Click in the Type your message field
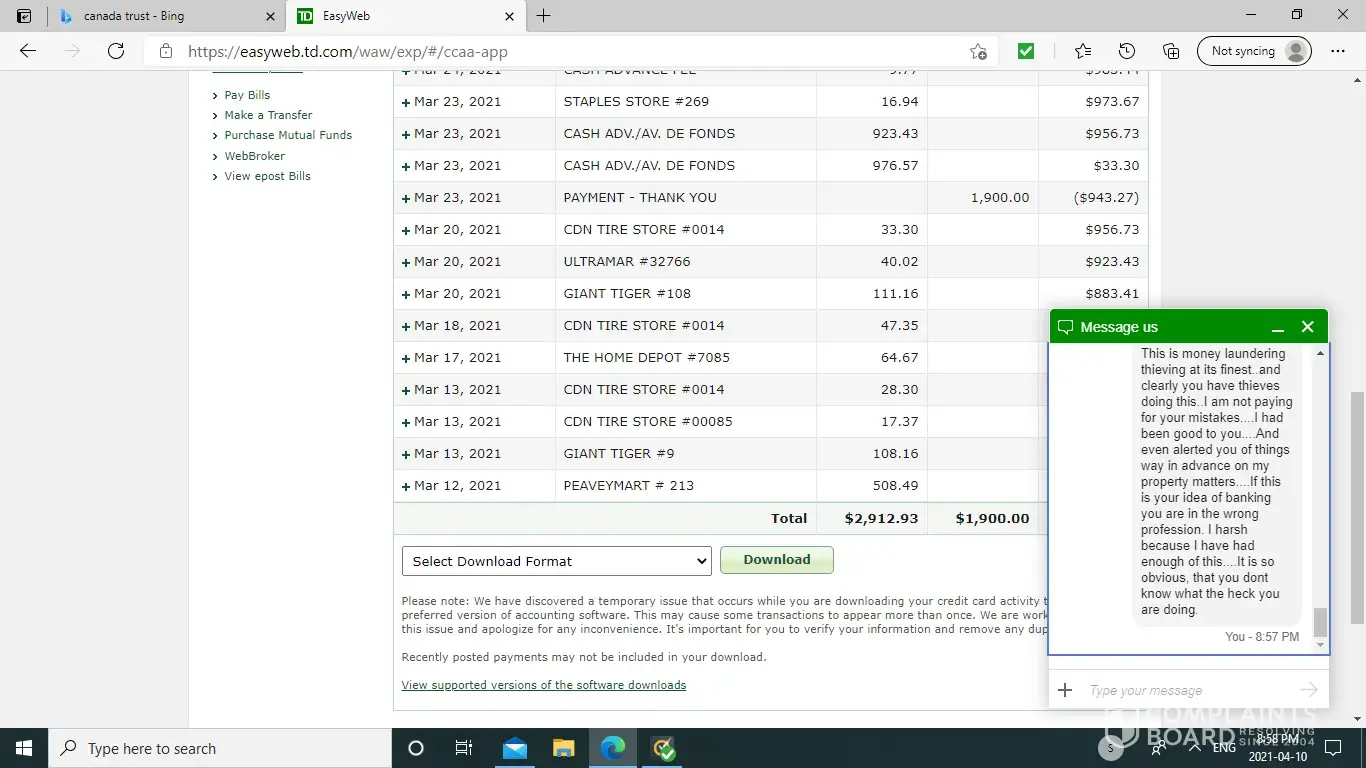Viewport: 1366px width, 768px height. tap(1190, 690)
